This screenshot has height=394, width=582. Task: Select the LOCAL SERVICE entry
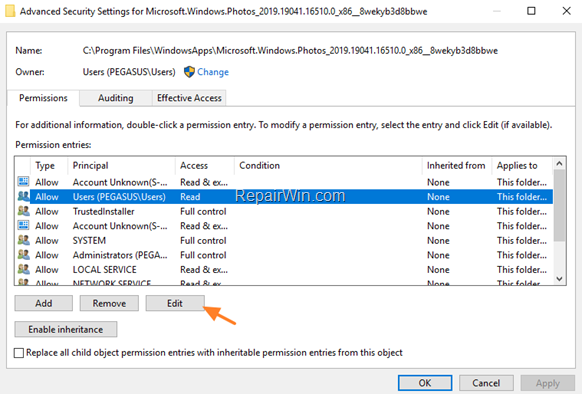click(105, 270)
